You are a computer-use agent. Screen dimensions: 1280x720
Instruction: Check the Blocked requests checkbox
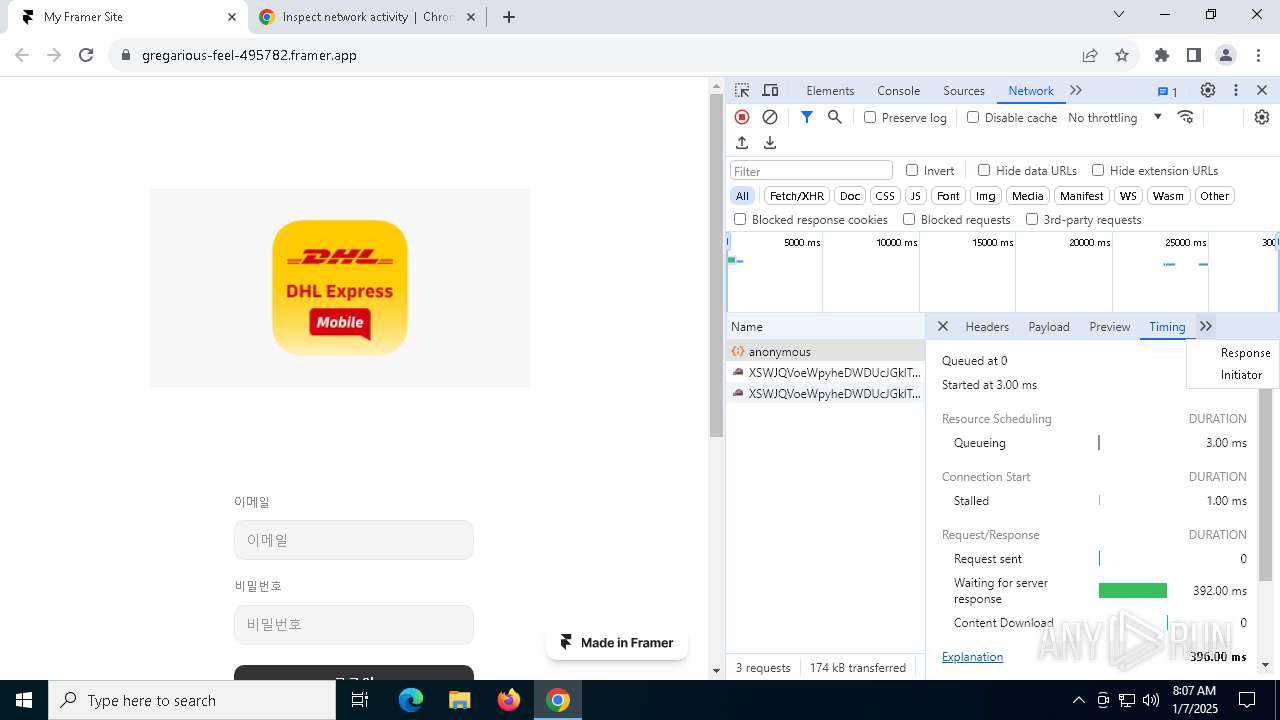tap(909, 219)
